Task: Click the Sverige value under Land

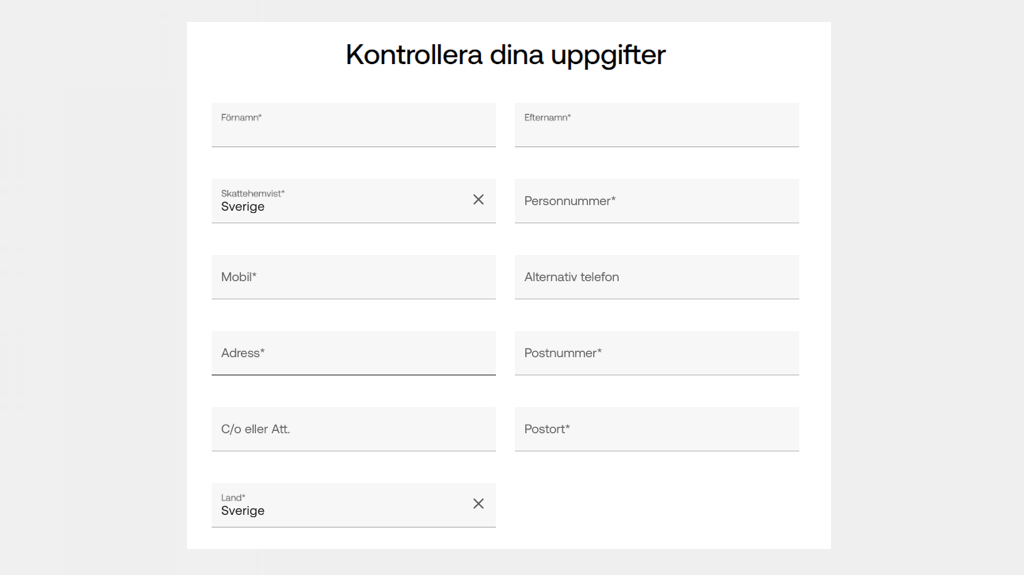Action: point(243,511)
